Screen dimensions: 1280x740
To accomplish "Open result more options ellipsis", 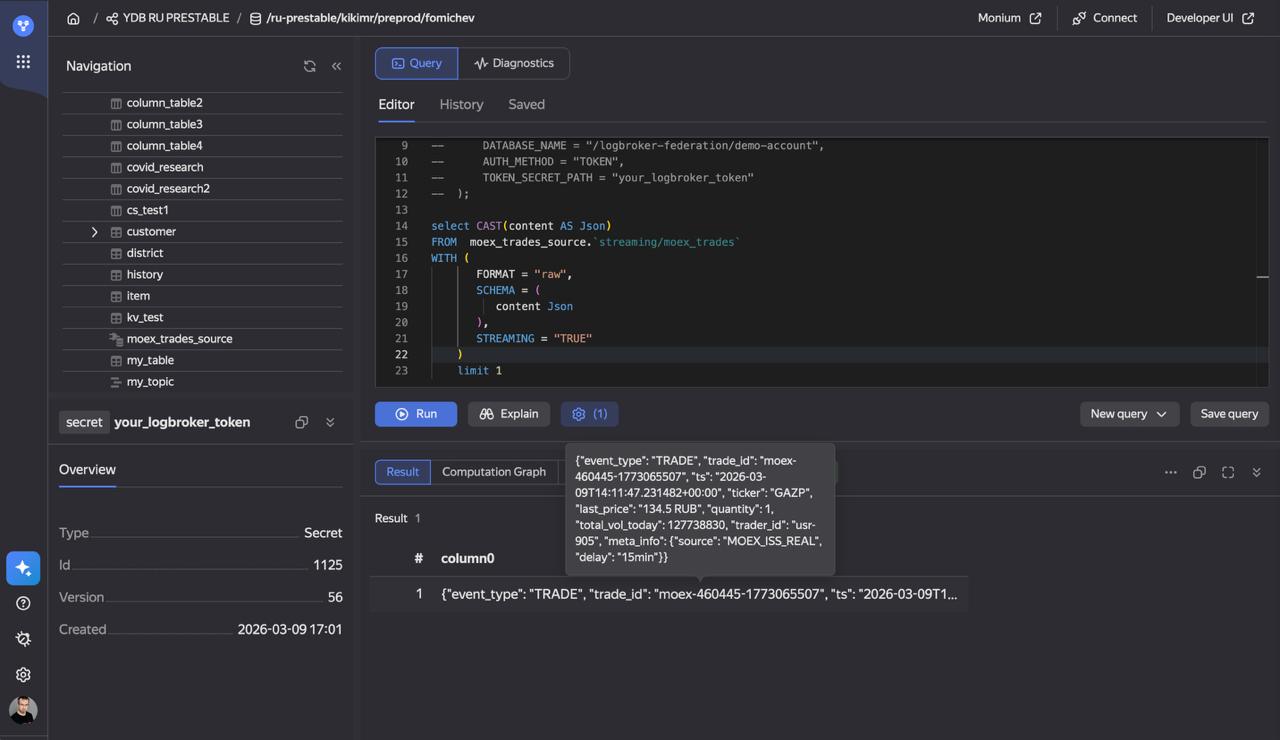I will [x=1171, y=472].
